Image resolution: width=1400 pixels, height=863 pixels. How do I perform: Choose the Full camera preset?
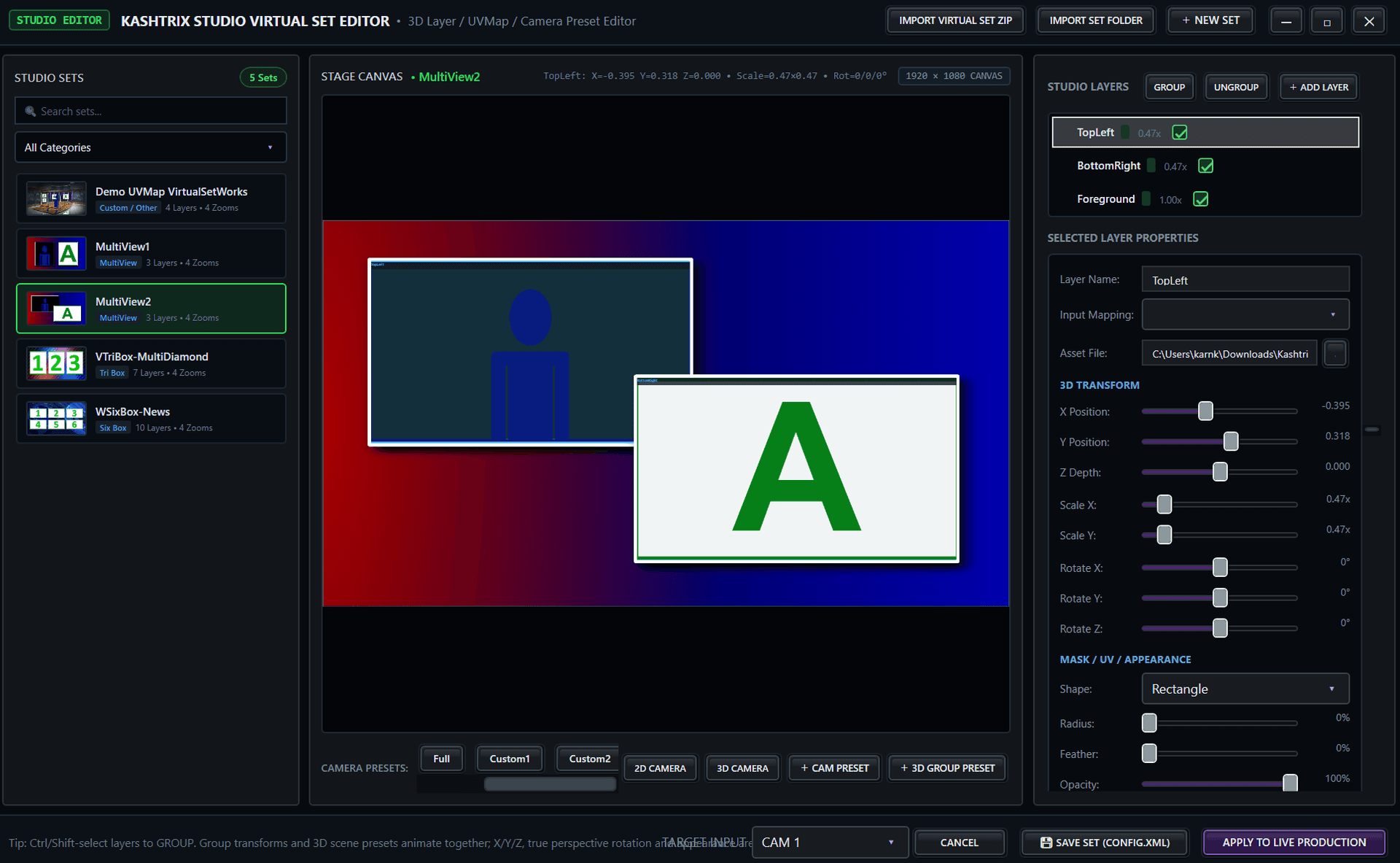coord(441,759)
